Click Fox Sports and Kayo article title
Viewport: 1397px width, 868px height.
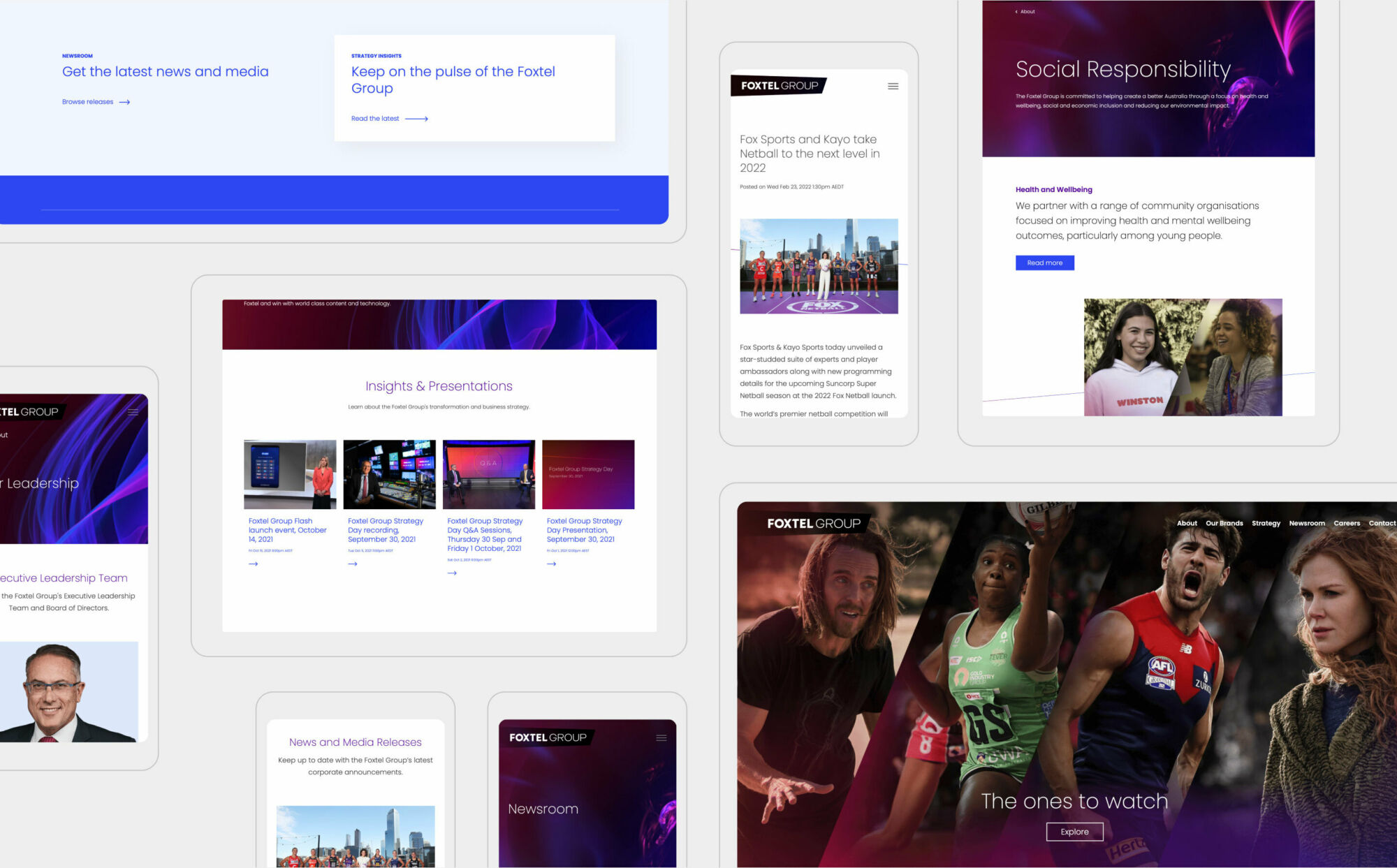tap(810, 154)
